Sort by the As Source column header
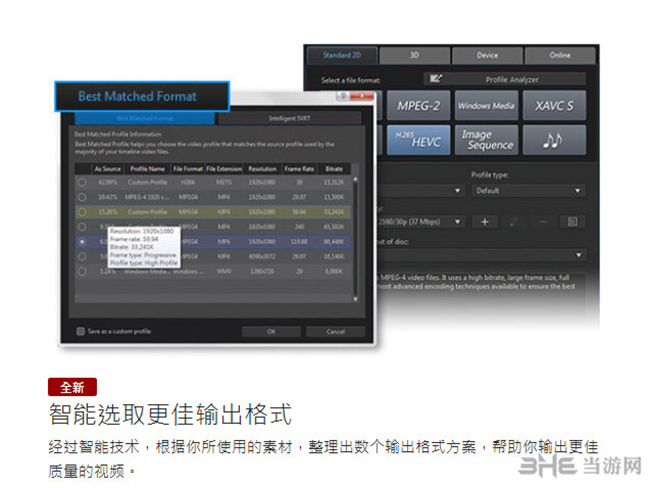The image size is (650, 488). point(107,169)
